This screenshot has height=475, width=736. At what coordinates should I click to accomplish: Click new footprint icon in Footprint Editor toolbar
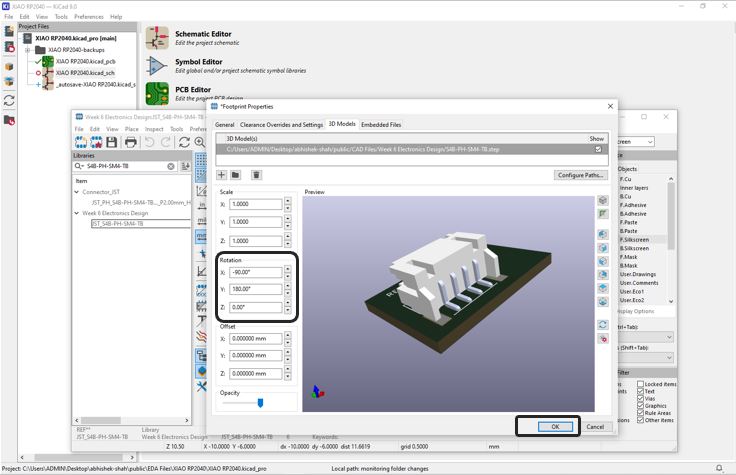[81, 142]
